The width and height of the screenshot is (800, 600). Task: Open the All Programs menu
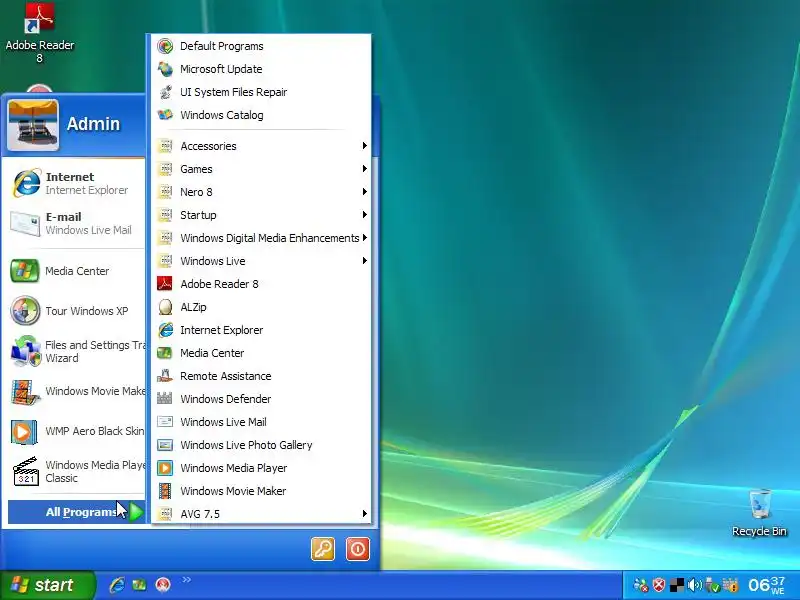77,512
